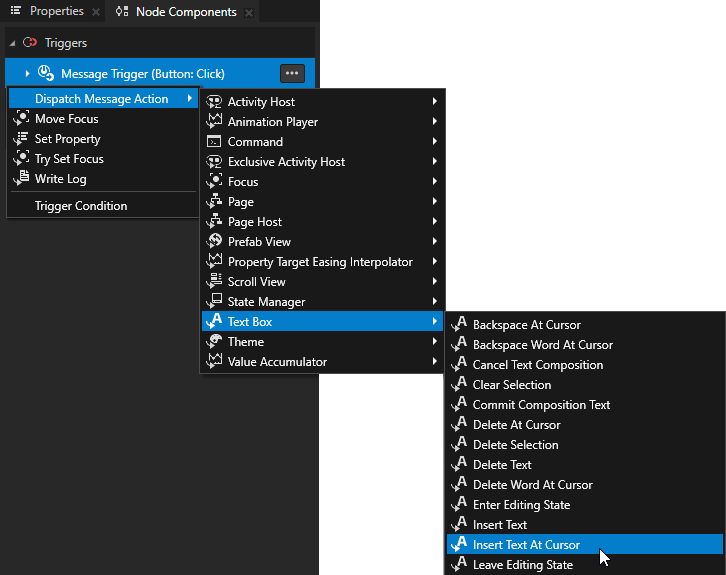Expand the Message Trigger row arrow
This screenshot has width=726, height=575.
click(27, 74)
